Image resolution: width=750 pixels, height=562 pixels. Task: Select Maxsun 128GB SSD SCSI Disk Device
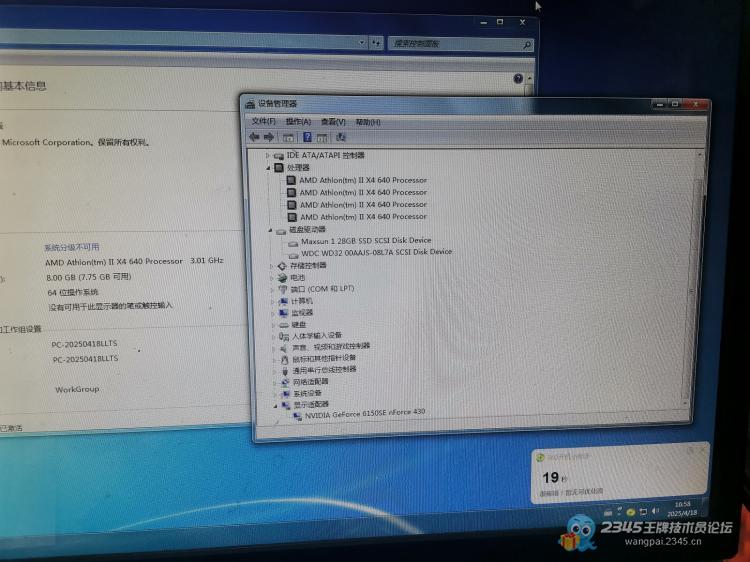[366, 241]
